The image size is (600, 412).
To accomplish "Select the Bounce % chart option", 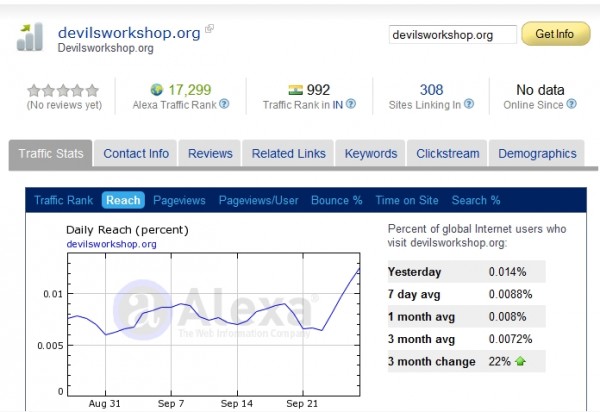I will pyautogui.click(x=337, y=200).
